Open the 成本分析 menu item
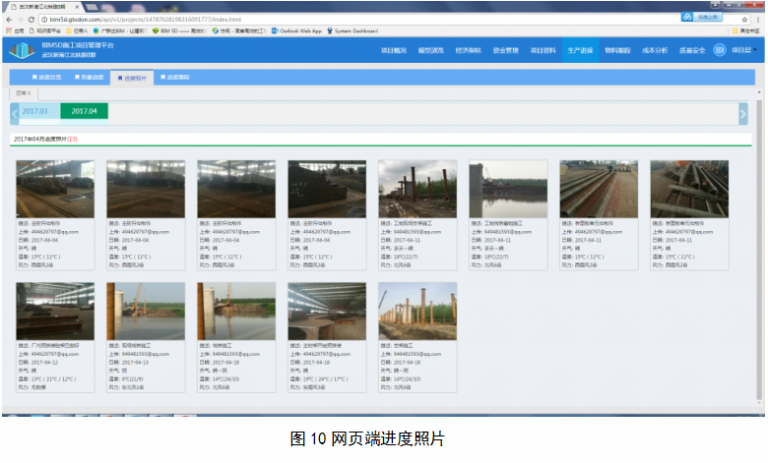 pos(654,50)
